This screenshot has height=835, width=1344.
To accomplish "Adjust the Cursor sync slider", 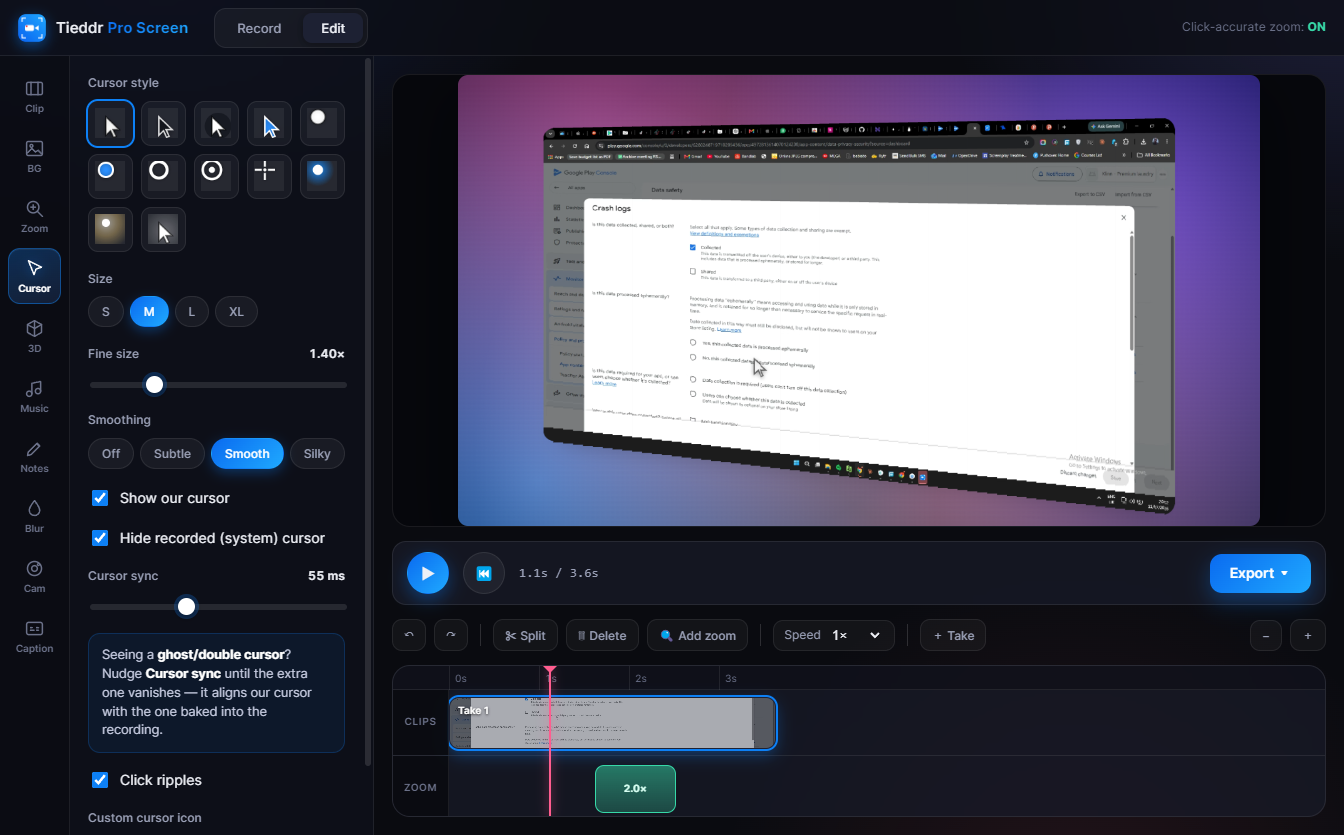I will (x=218, y=606).
